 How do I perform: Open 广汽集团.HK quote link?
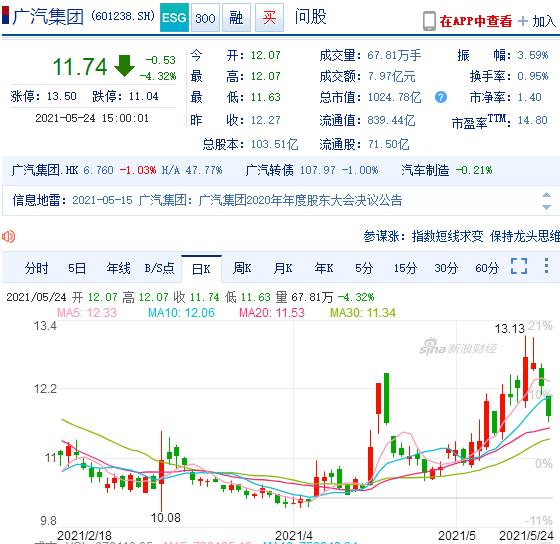45,170
